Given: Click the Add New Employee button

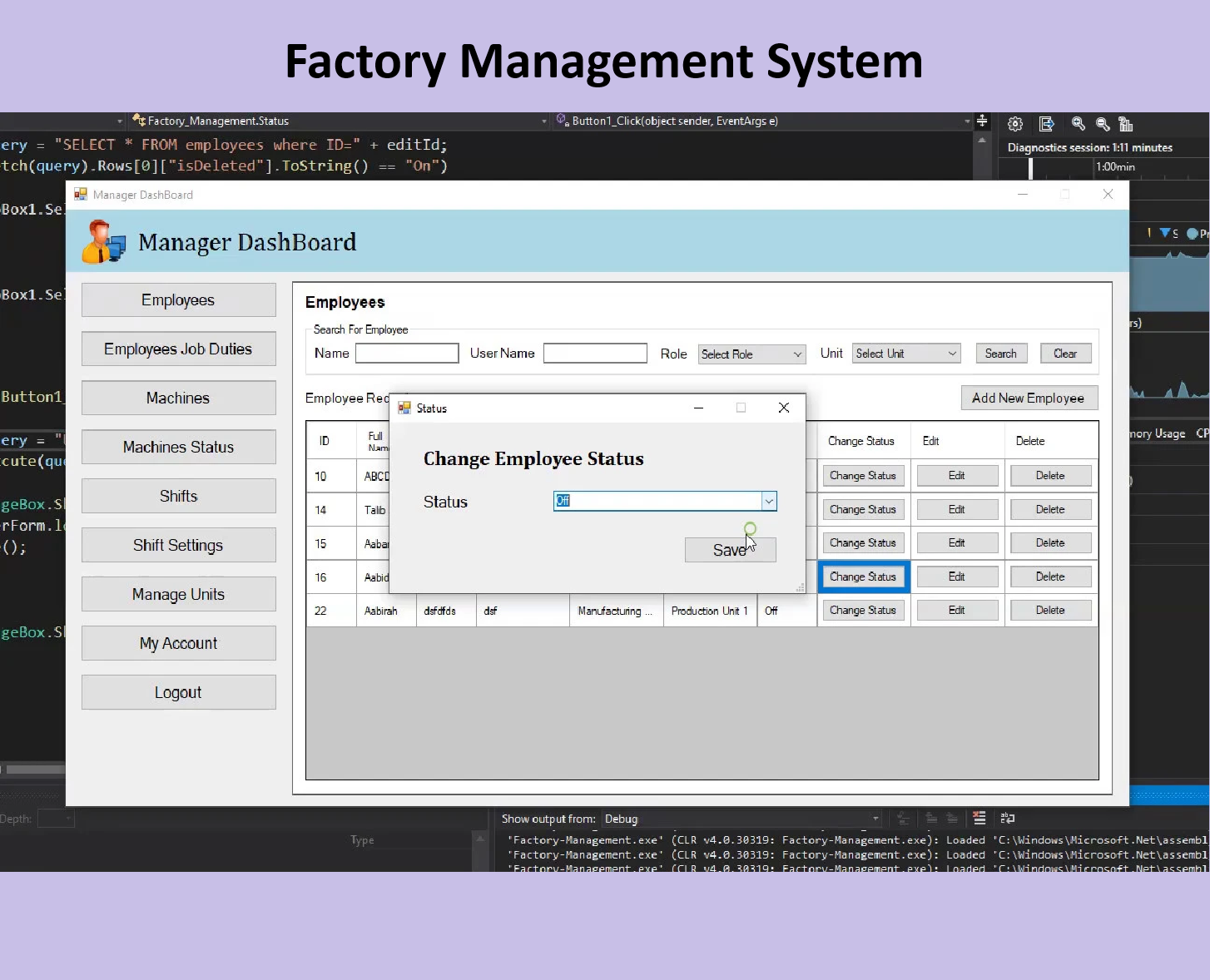Looking at the screenshot, I should click(1028, 398).
